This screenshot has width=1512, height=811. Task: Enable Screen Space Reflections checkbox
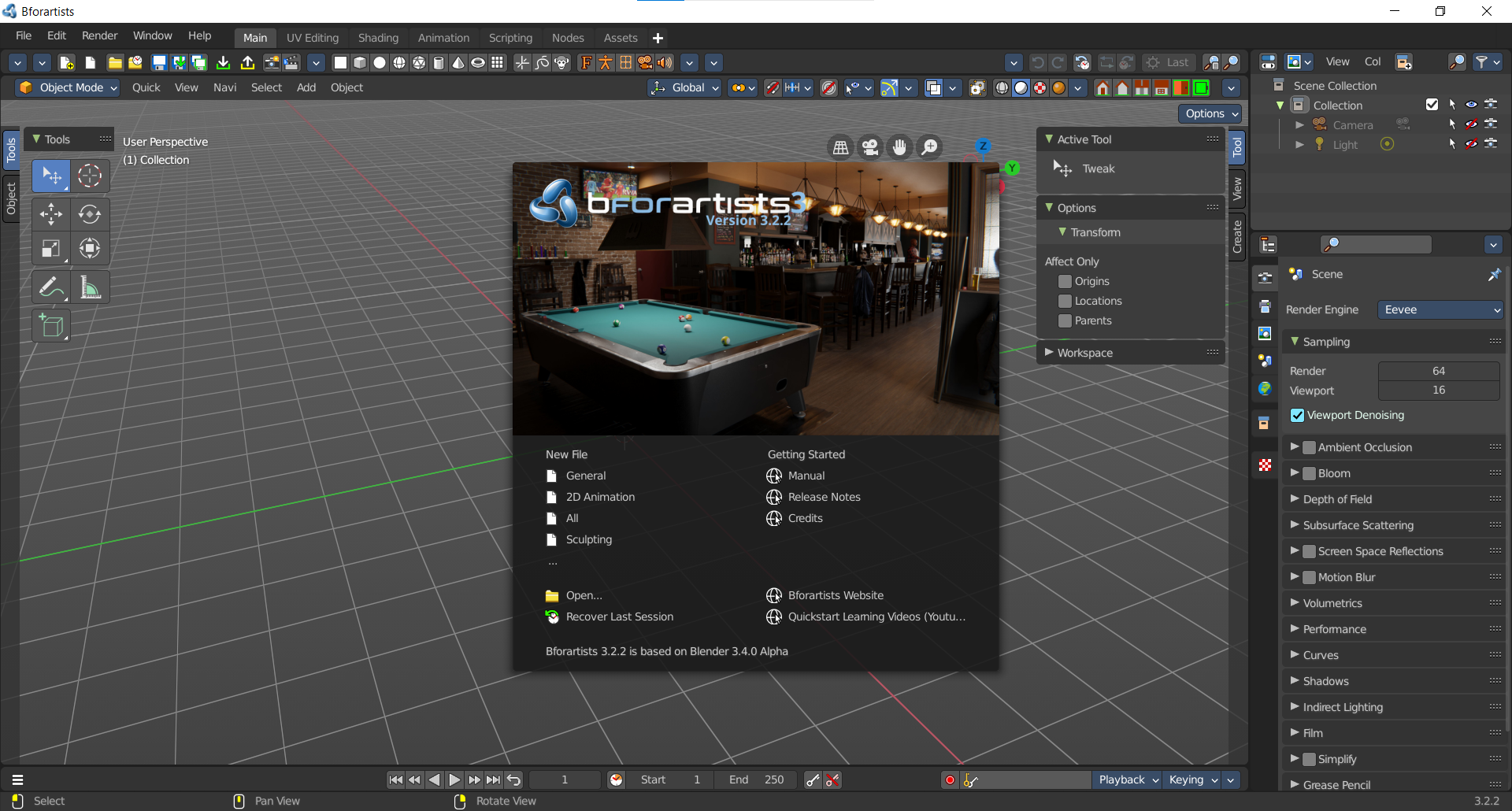tap(1309, 551)
